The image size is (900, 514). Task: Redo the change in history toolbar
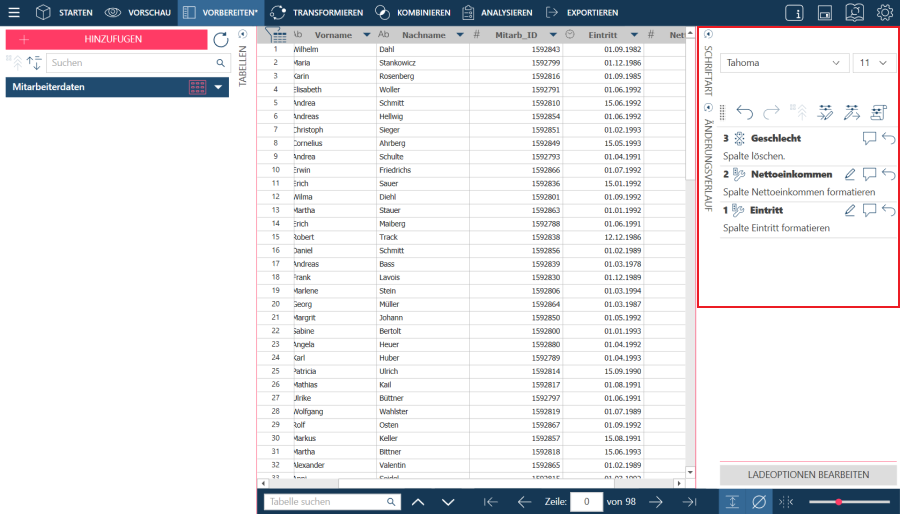coord(771,112)
